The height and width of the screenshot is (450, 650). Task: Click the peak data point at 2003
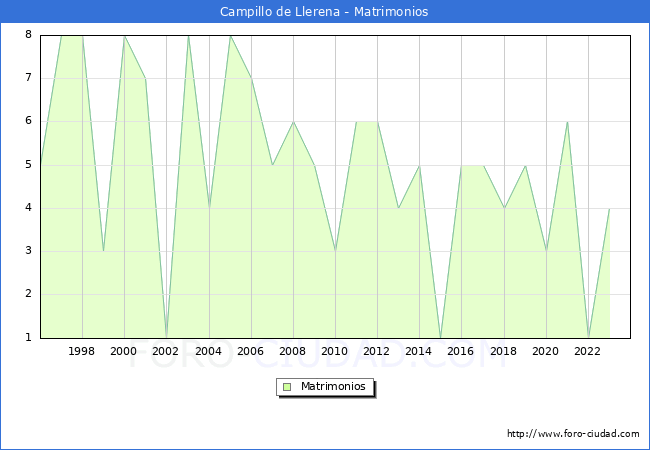(188, 36)
